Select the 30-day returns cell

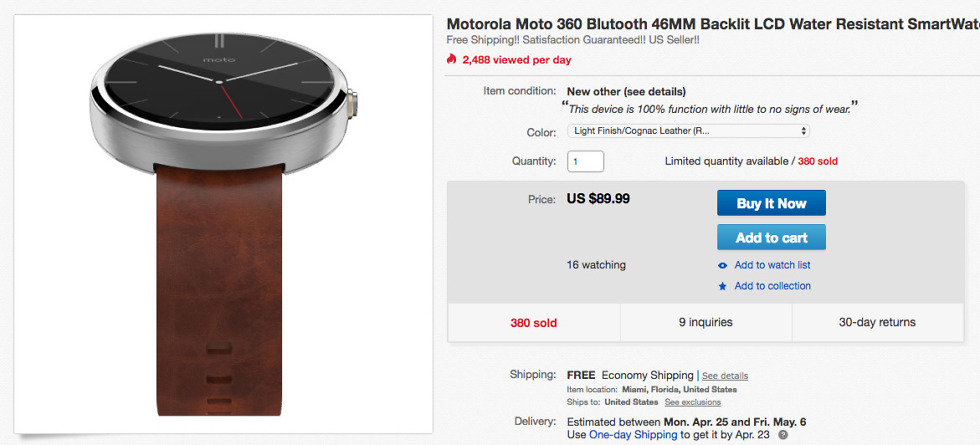877,322
